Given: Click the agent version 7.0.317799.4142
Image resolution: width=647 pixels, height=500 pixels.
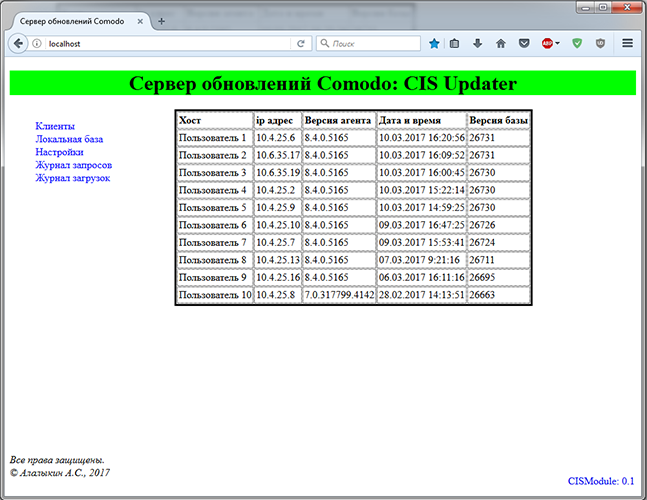Looking at the screenshot, I should click(x=339, y=295).
